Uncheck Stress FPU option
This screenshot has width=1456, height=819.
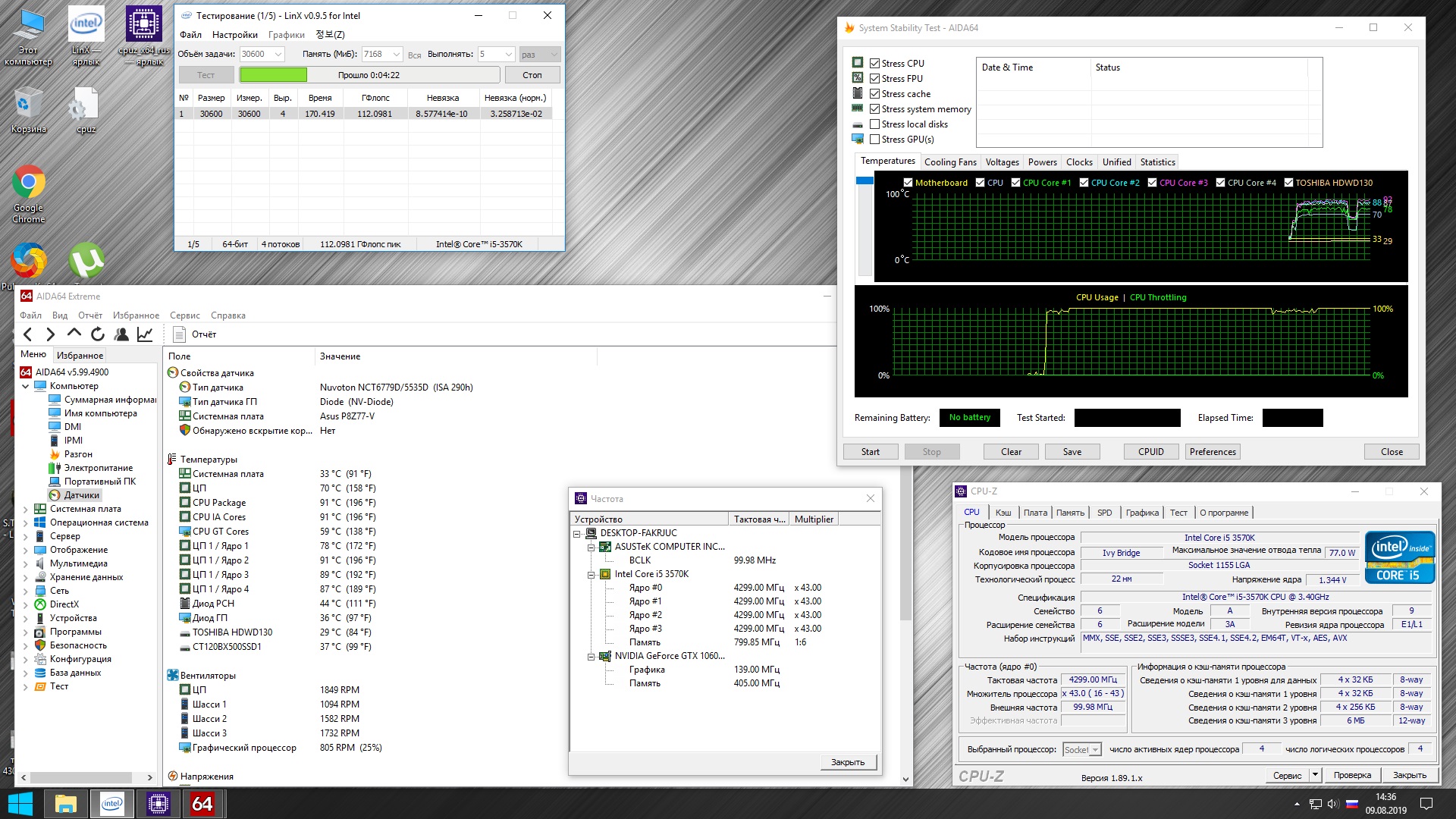tap(874, 79)
